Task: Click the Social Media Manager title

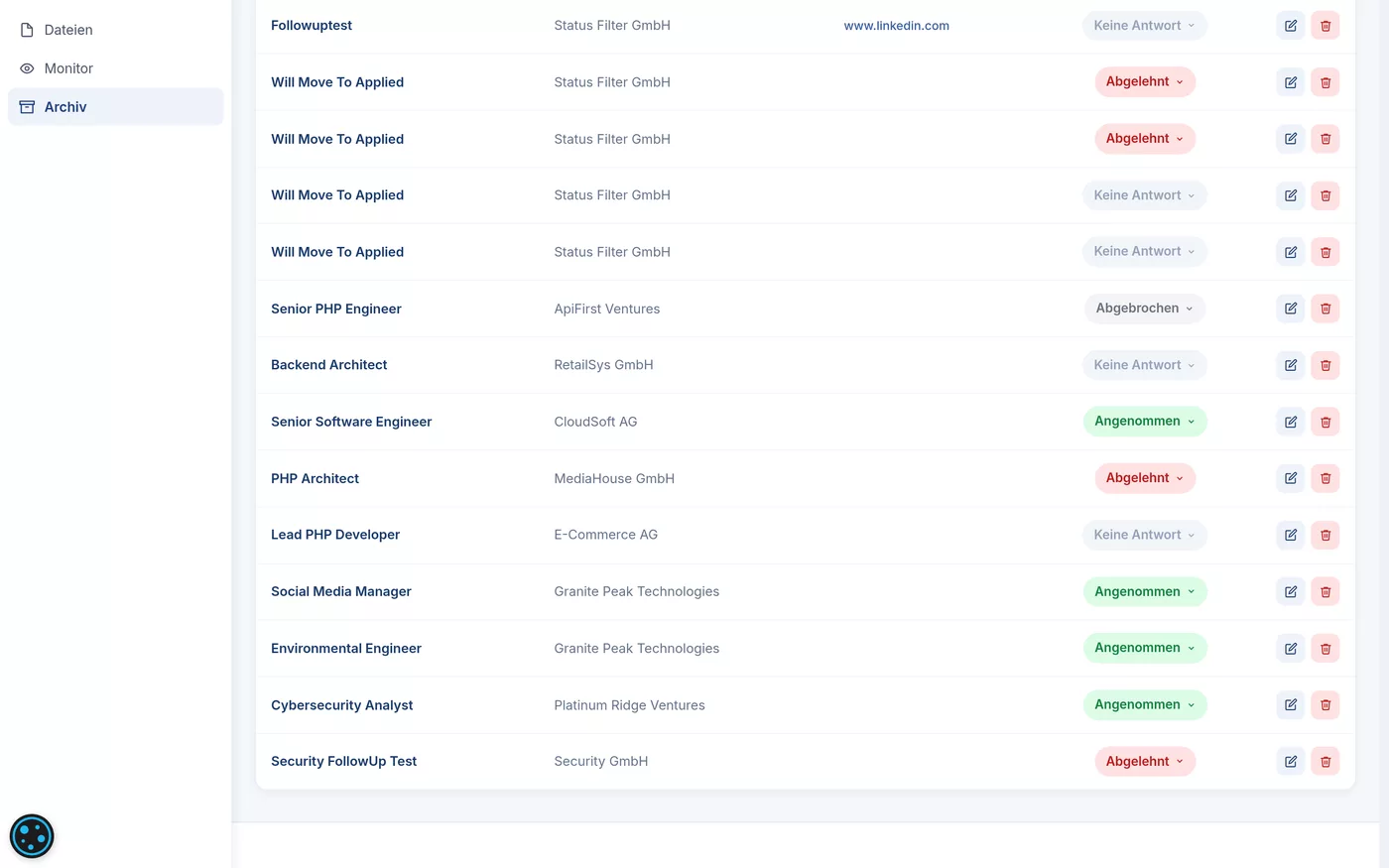Action: click(x=341, y=591)
